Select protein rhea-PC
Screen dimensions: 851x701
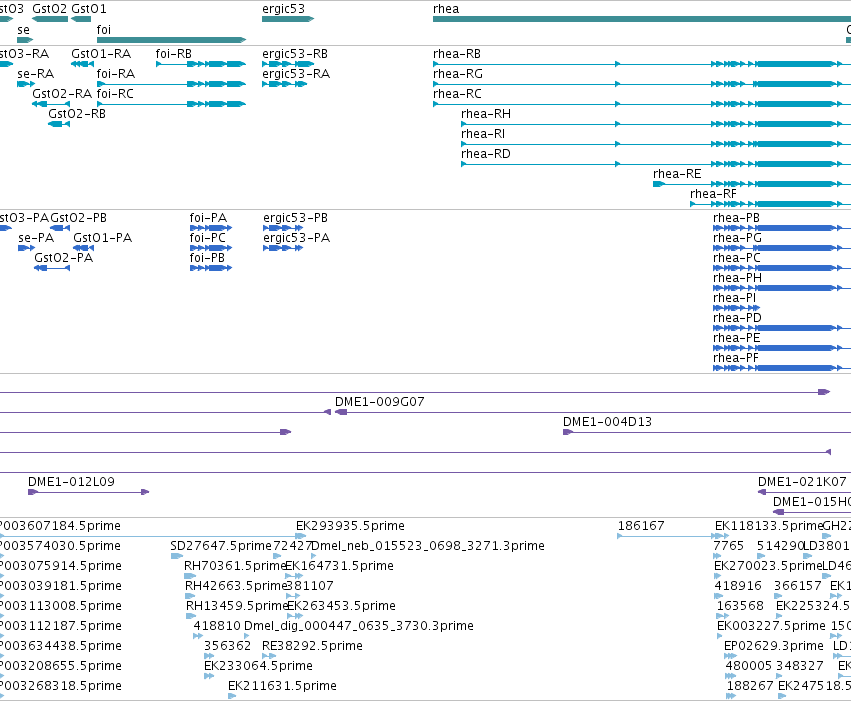[x=782, y=268]
